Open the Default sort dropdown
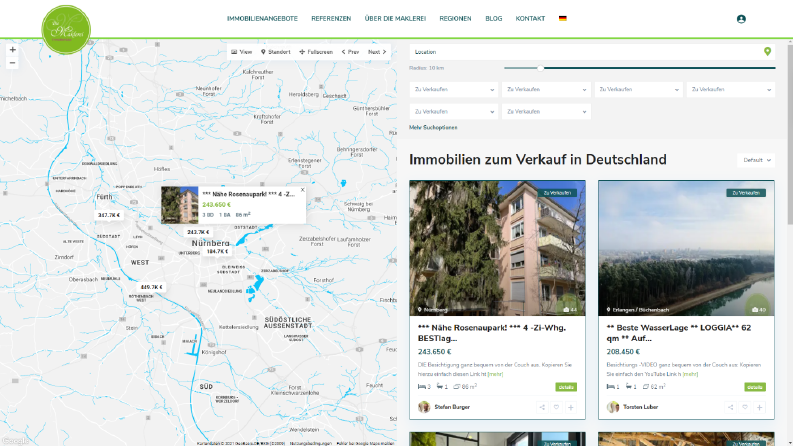The image size is (793, 446). (x=756, y=160)
